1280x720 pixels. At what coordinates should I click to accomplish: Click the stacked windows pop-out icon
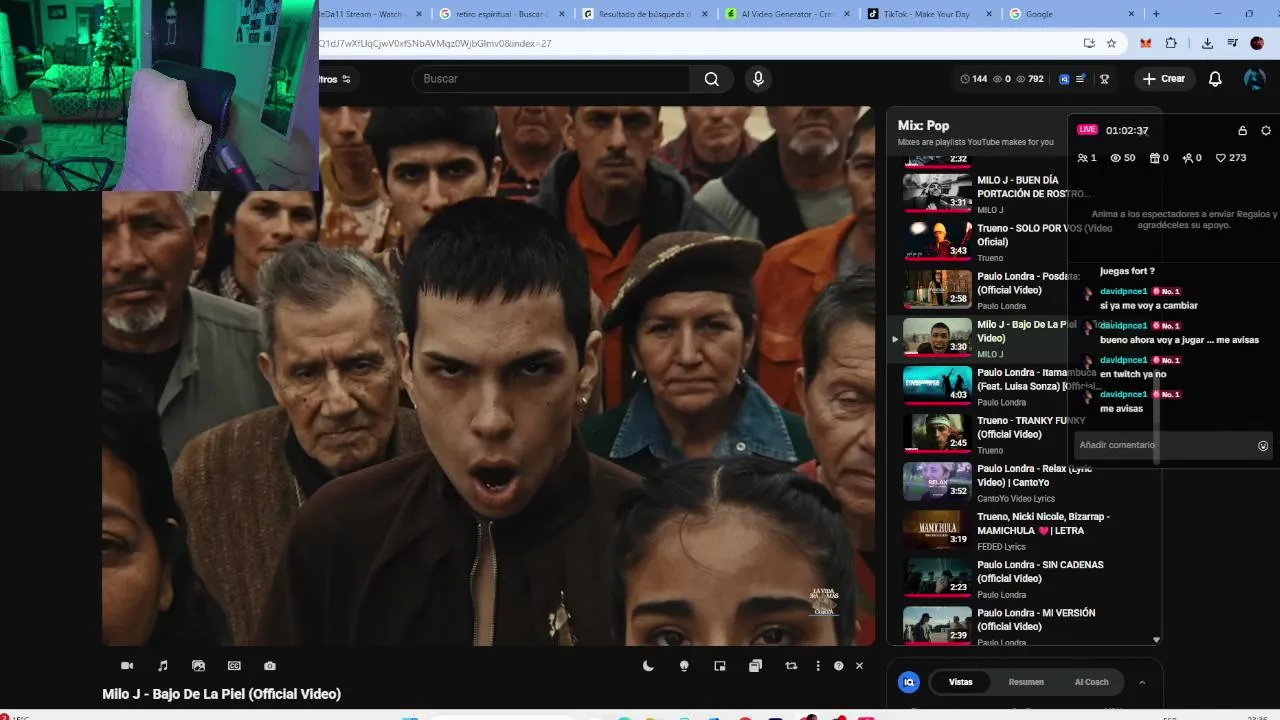coord(755,666)
